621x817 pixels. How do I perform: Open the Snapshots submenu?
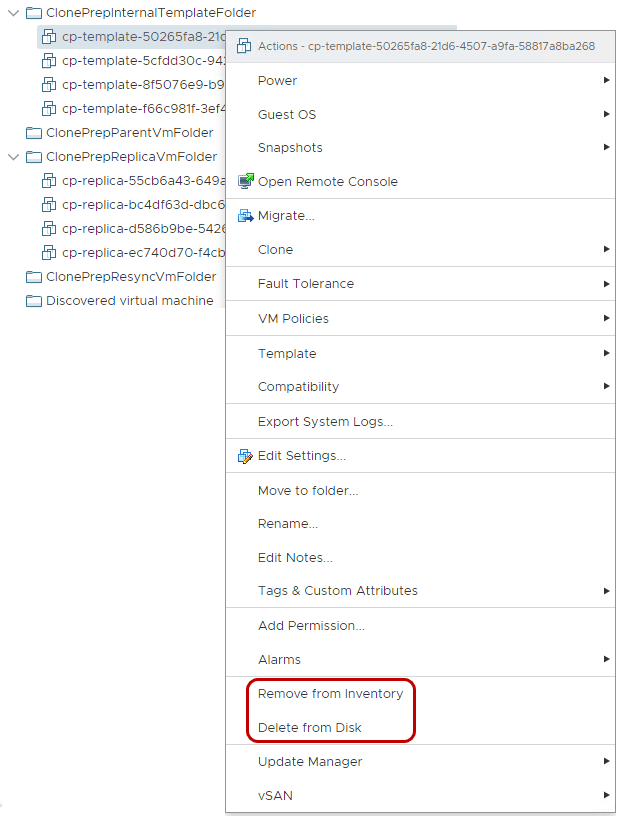click(290, 148)
